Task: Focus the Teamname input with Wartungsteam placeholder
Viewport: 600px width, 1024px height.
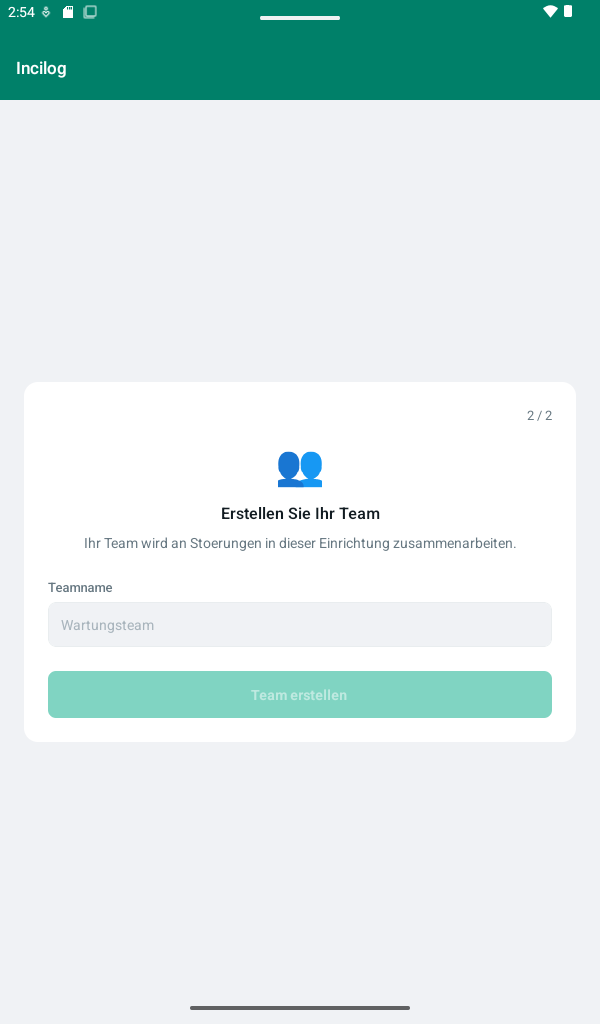Action: pos(300,624)
